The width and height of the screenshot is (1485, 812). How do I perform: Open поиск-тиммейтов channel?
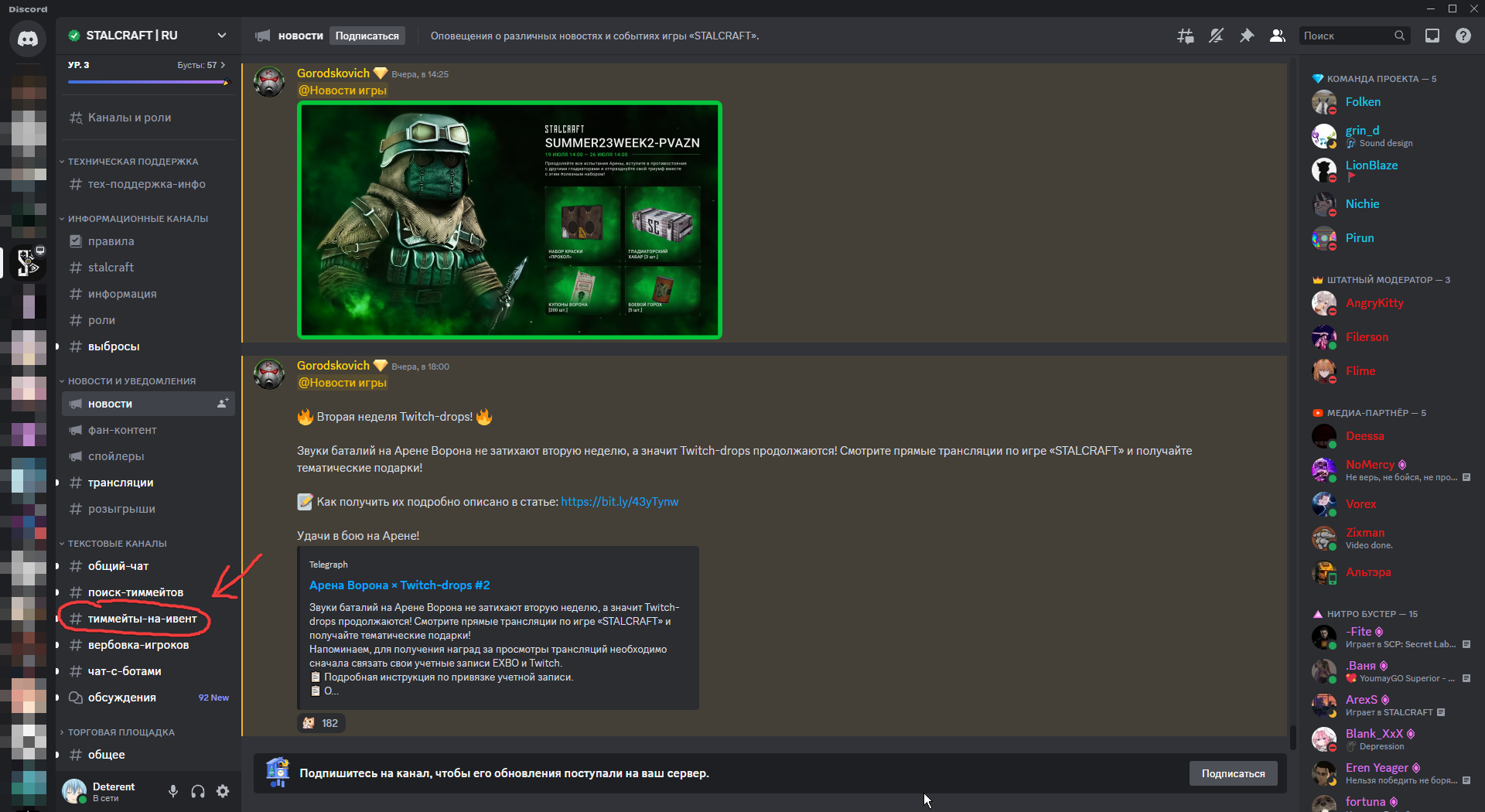pyautogui.click(x=148, y=592)
